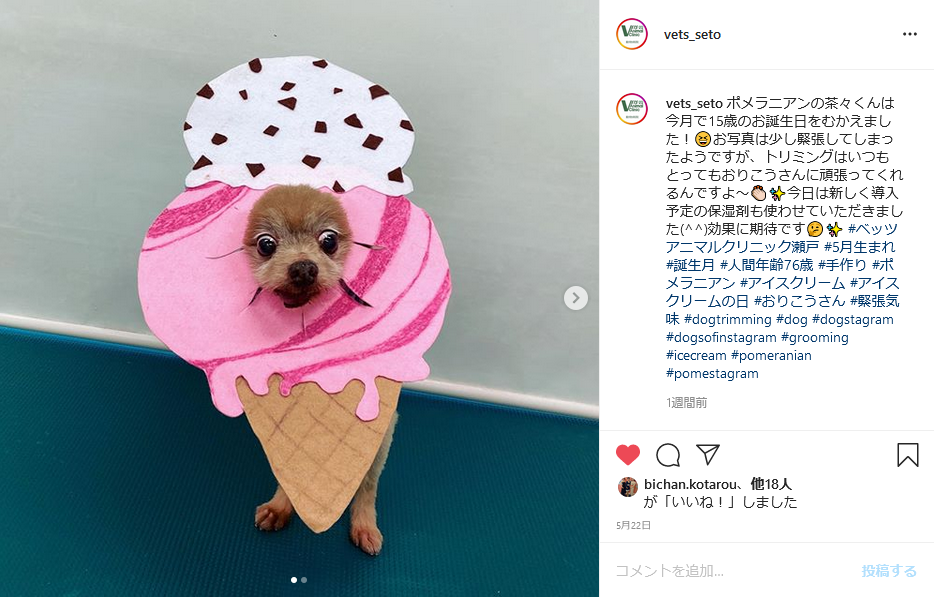Open bichan.kotarou liker avatar
This screenshot has width=934, height=597.
click(627, 487)
